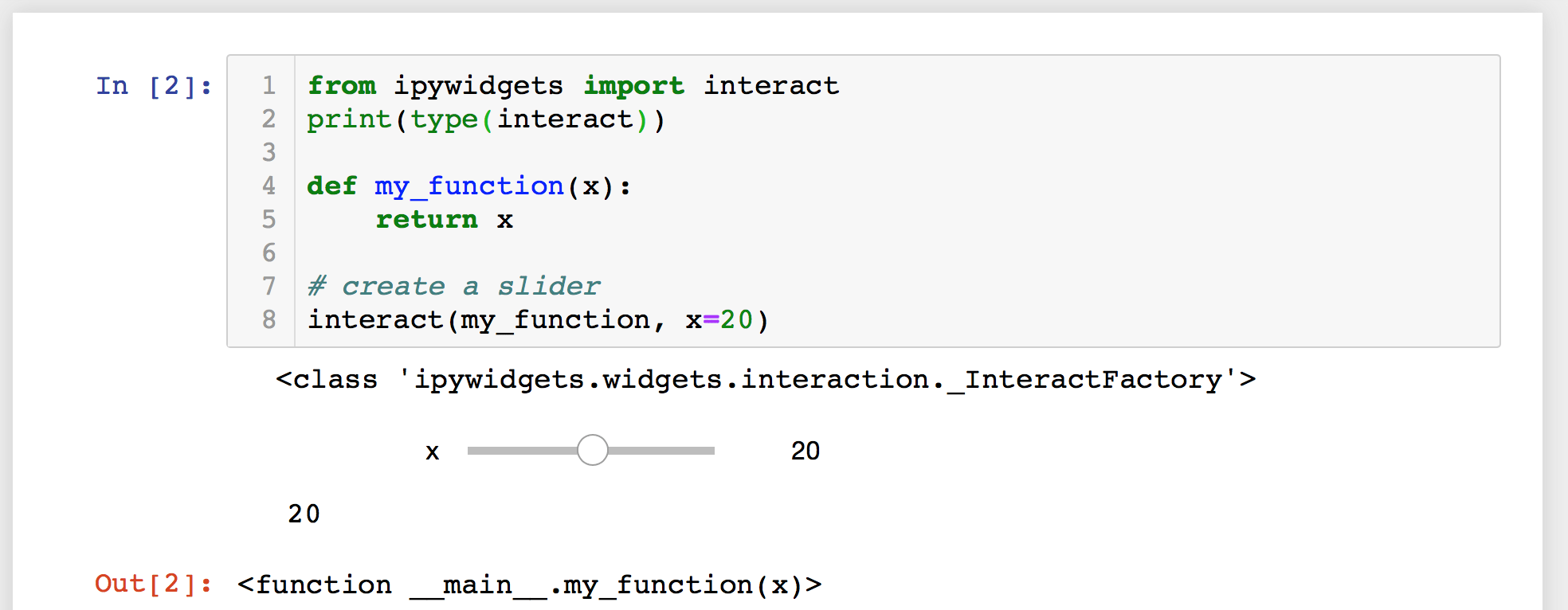The width and height of the screenshot is (1568, 610).
Task: Click the printed output '20' below the slider
Action: (304, 514)
